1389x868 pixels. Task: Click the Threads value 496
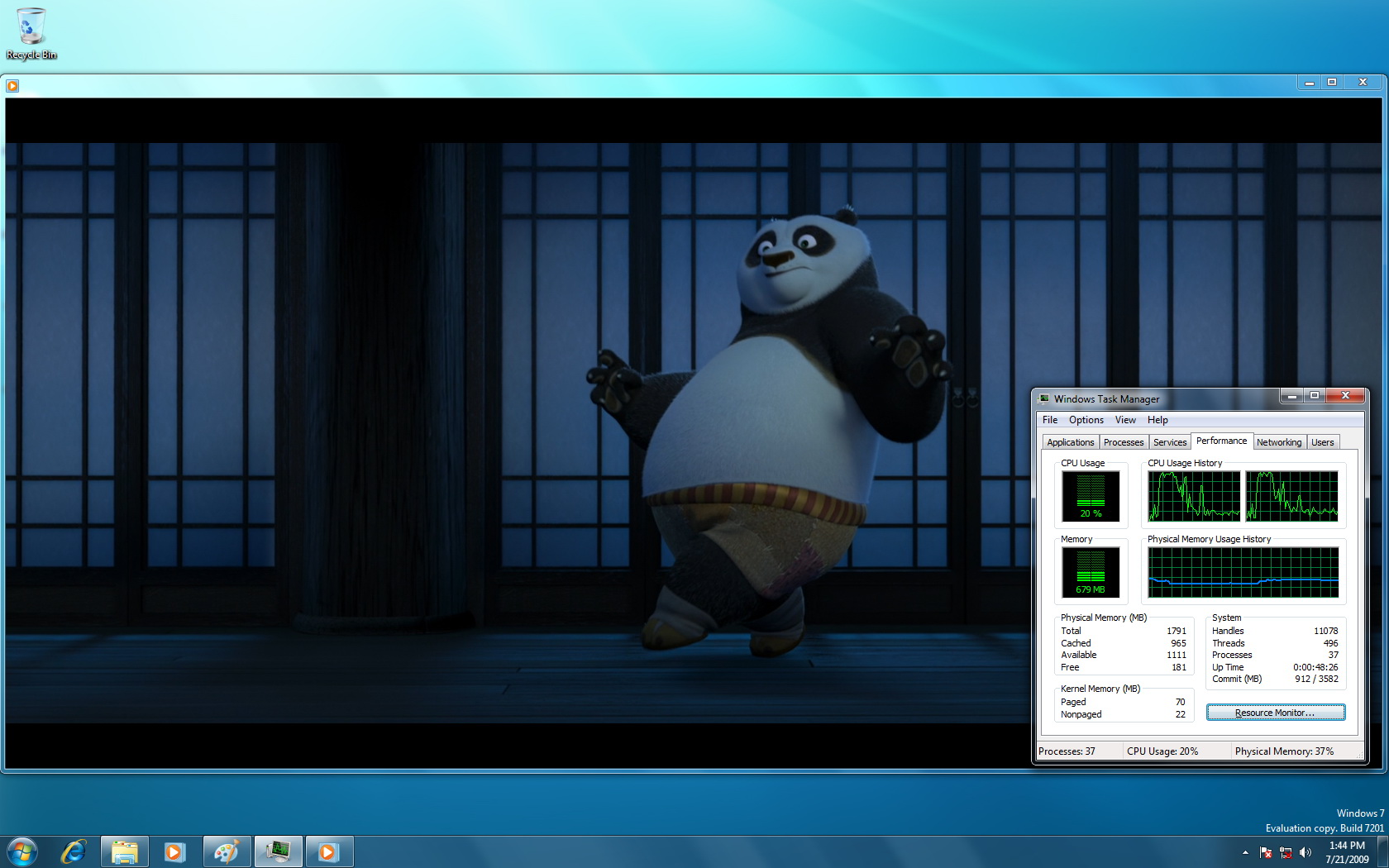point(1330,643)
